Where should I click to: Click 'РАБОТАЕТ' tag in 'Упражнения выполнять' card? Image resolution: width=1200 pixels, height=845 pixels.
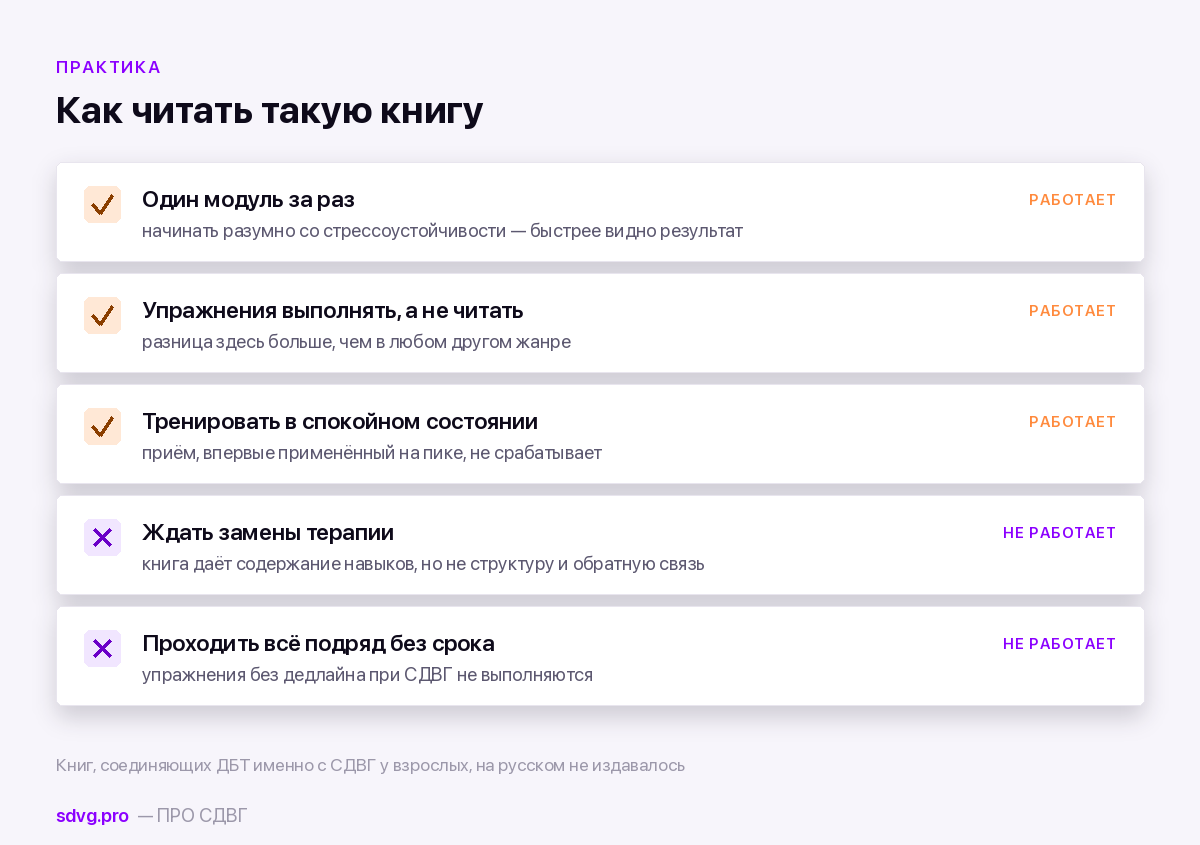coord(1072,311)
